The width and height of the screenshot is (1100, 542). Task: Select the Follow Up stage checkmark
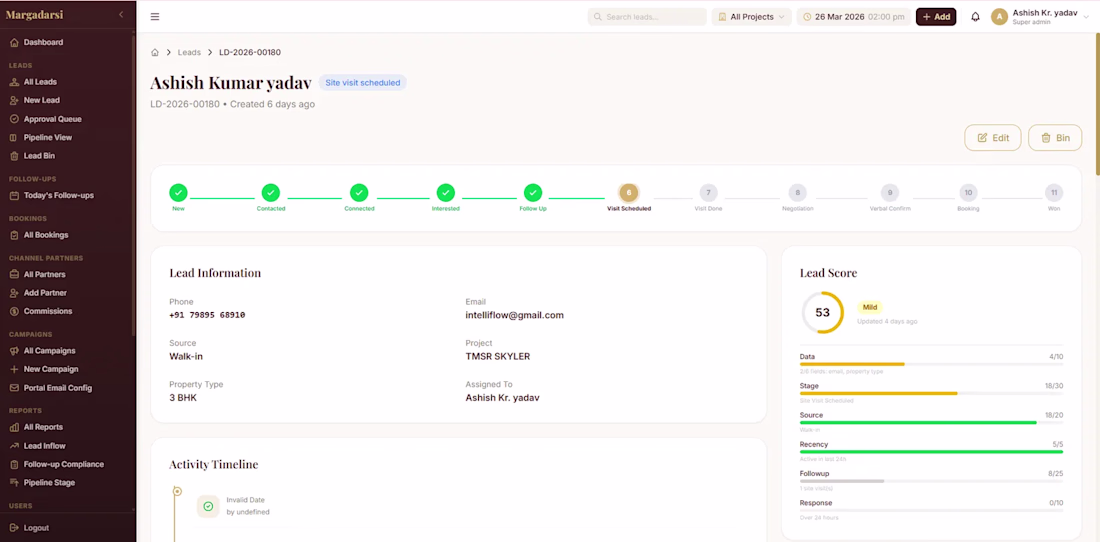[x=533, y=192]
